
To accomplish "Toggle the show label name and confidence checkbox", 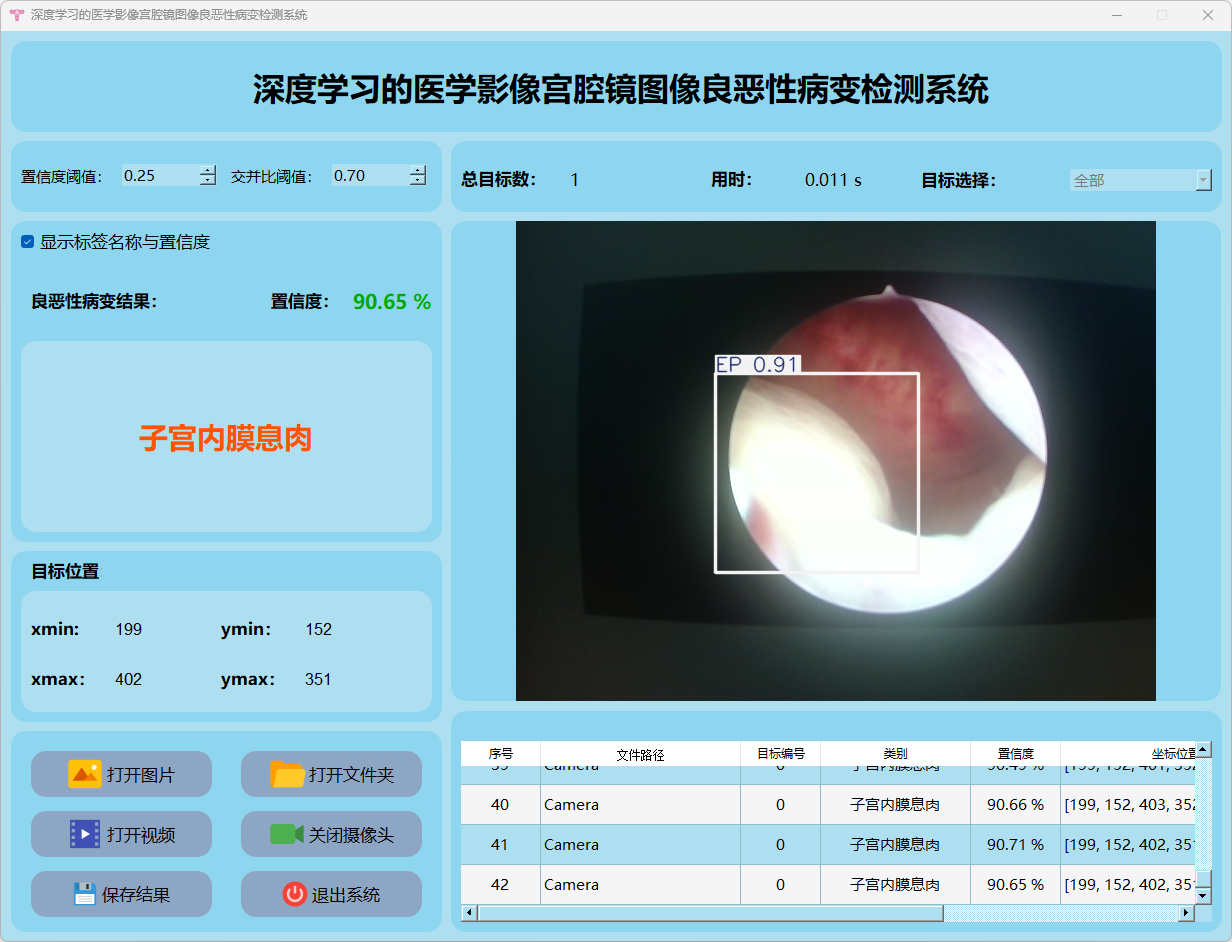I will click(x=28, y=242).
